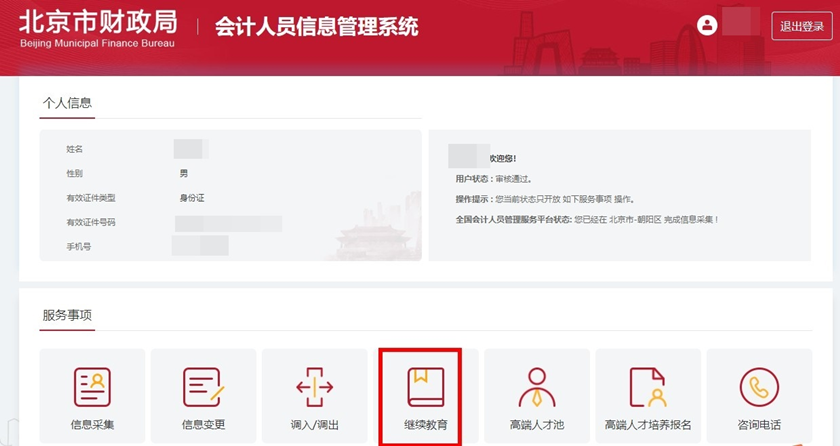840x446 pixels.
Task: Open the 信息变更 edit form icon
Action: pyautogui.click(x=202, y=386)
